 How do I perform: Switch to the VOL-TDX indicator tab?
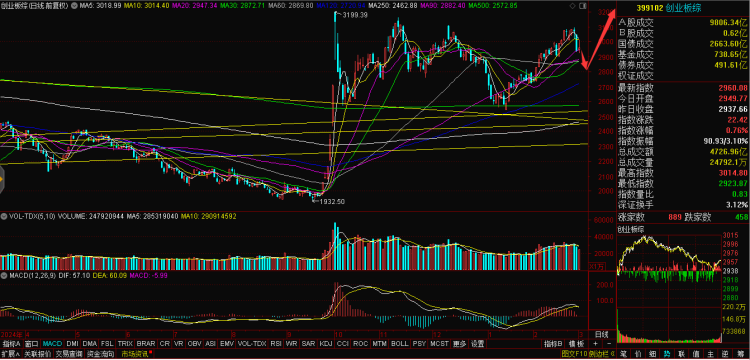[x=252, y=344]
